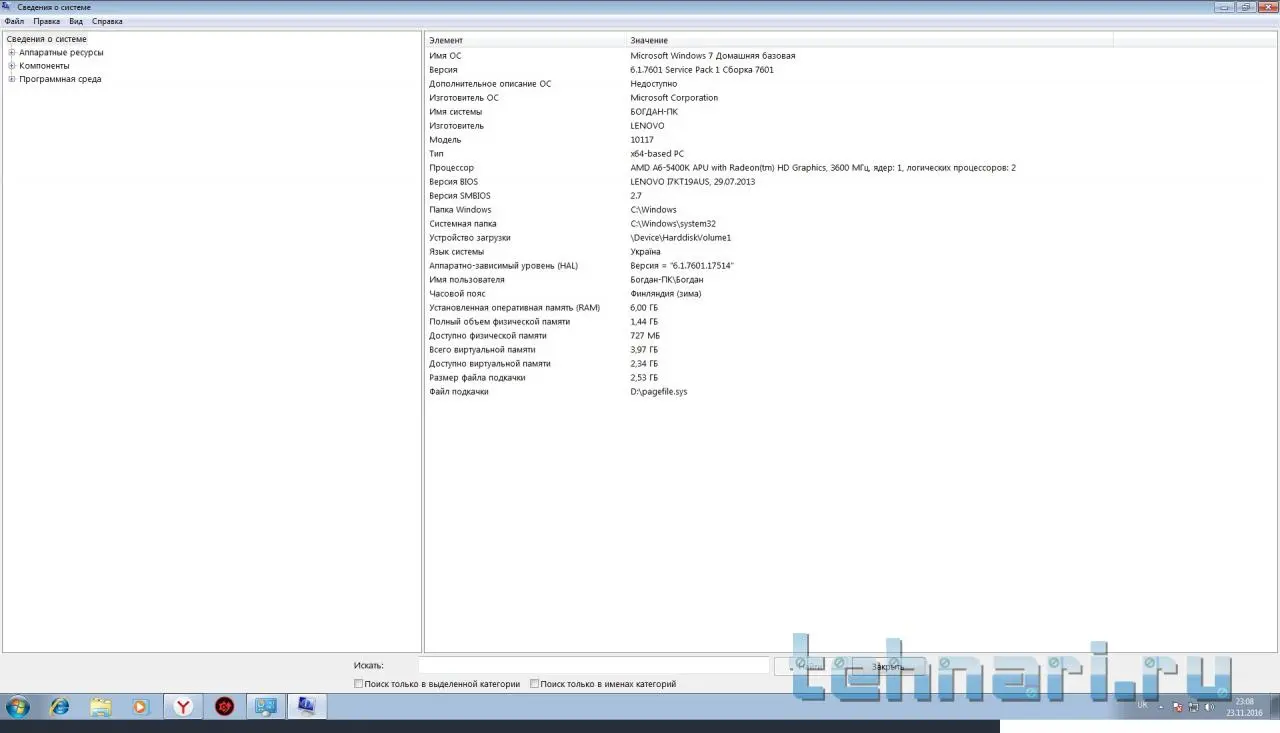Open Windows Media Player from the taskbar
The width and height of the screenshot is (1280, 733).
click(x=140, y=707)
